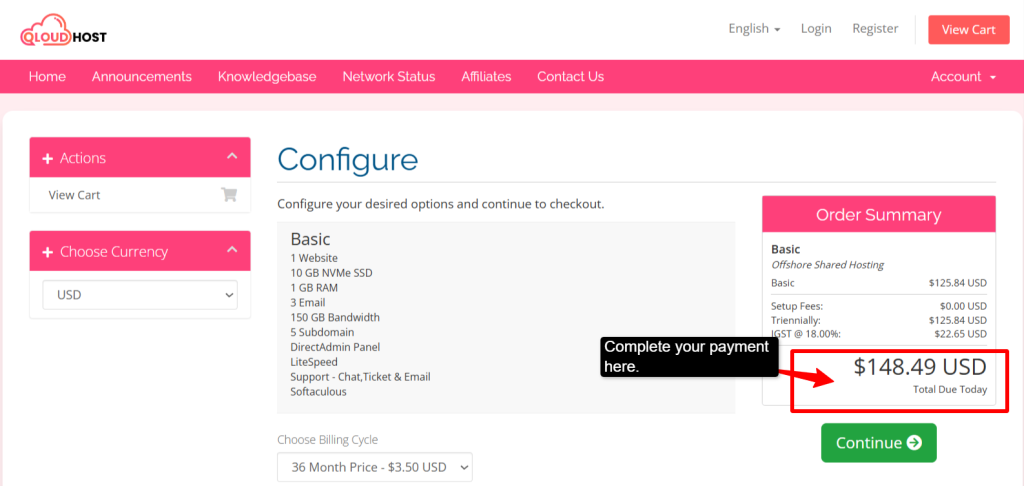Viewport: 1024px width, 486px height.
Task: Click the DirectAdmin Panel feature text
Action: tap(335, 347)
